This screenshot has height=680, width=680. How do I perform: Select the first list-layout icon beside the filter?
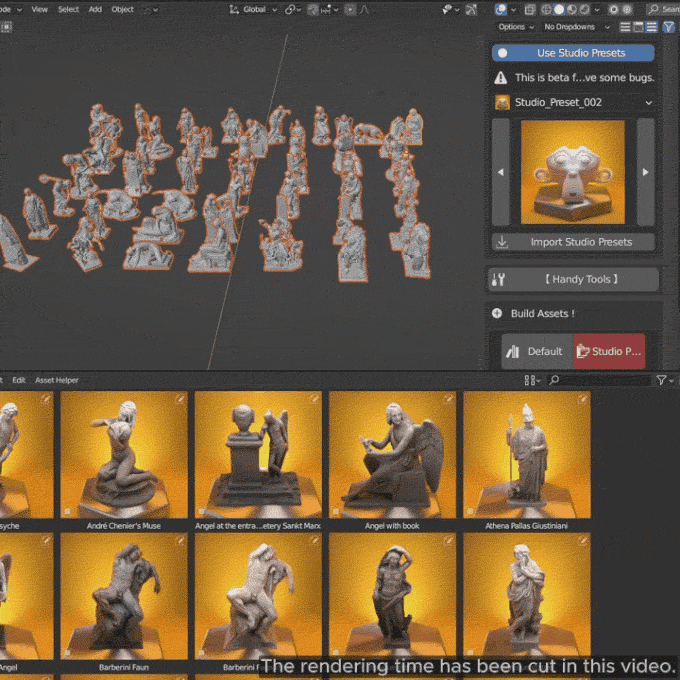tap(625, 27)
